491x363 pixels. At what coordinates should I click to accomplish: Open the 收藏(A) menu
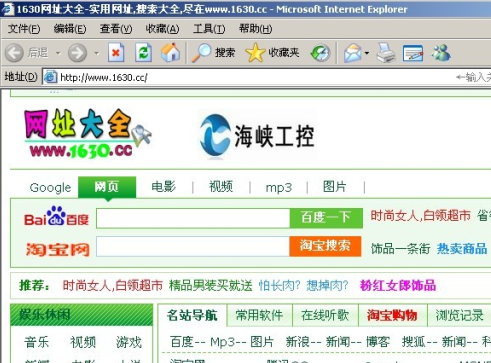(162, 29)
